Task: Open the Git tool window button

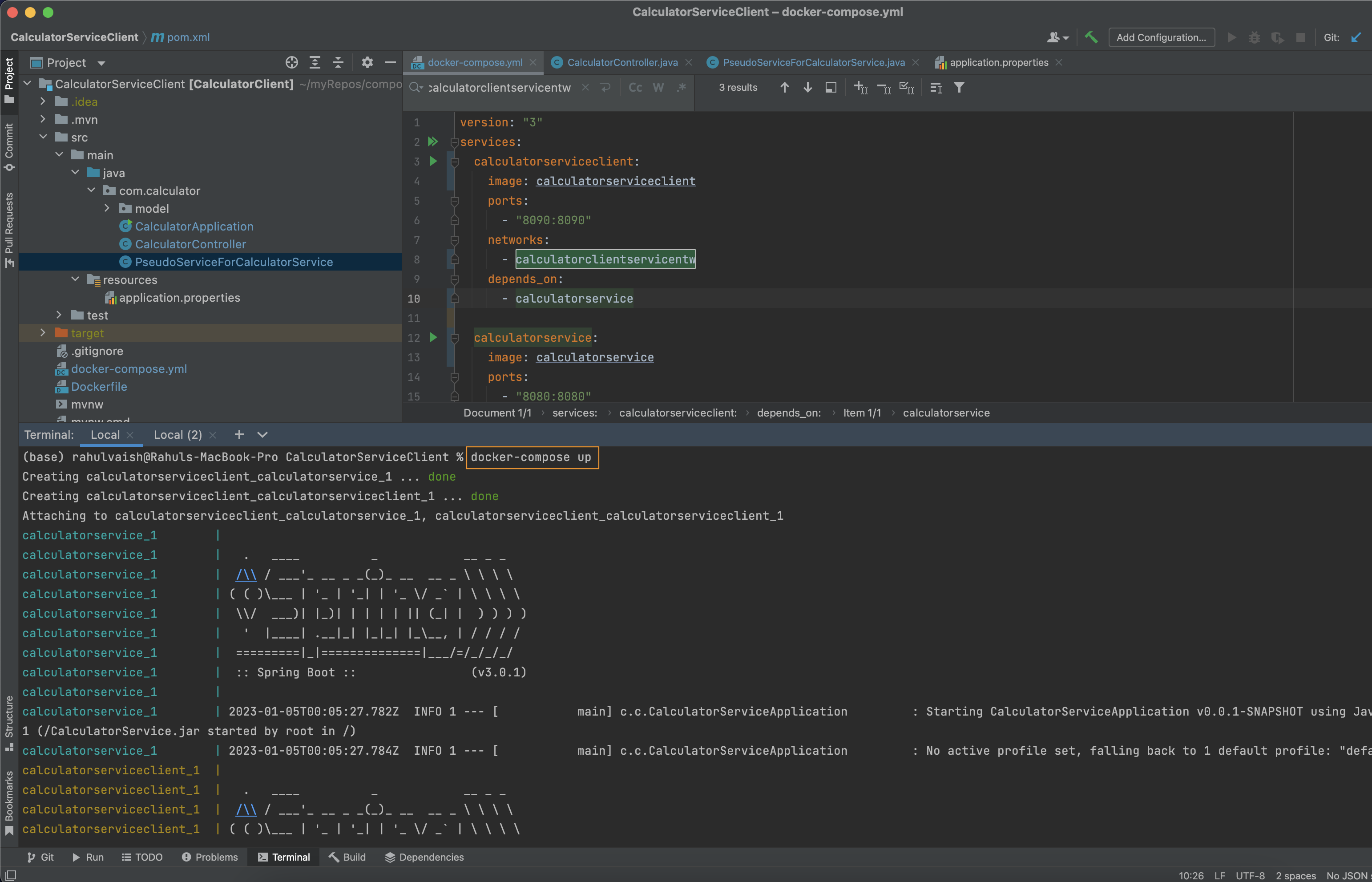Action: coord(40,858)
